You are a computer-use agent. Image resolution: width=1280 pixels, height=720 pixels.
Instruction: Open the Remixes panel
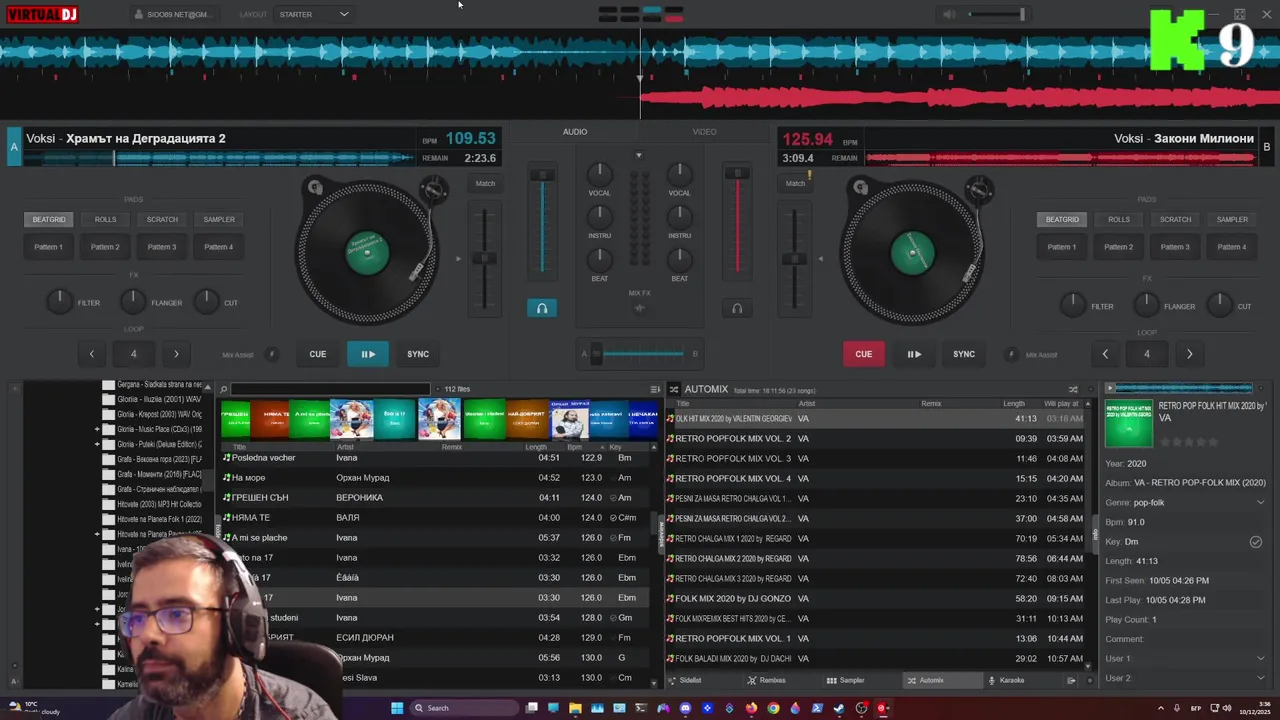tap(766, 680)
